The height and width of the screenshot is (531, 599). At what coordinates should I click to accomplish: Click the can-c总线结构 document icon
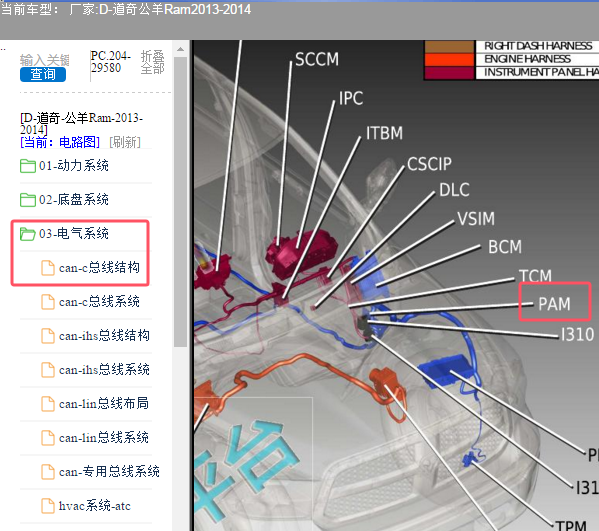coord(48,268)
